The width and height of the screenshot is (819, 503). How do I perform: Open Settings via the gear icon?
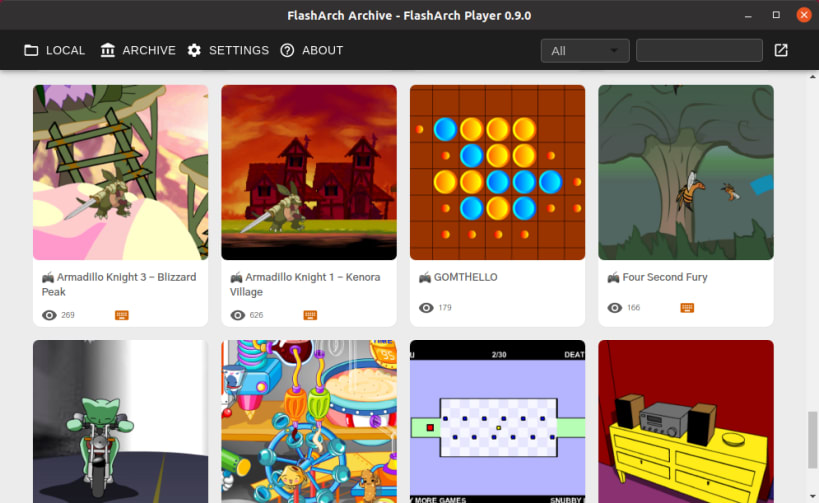pos(194,50)
